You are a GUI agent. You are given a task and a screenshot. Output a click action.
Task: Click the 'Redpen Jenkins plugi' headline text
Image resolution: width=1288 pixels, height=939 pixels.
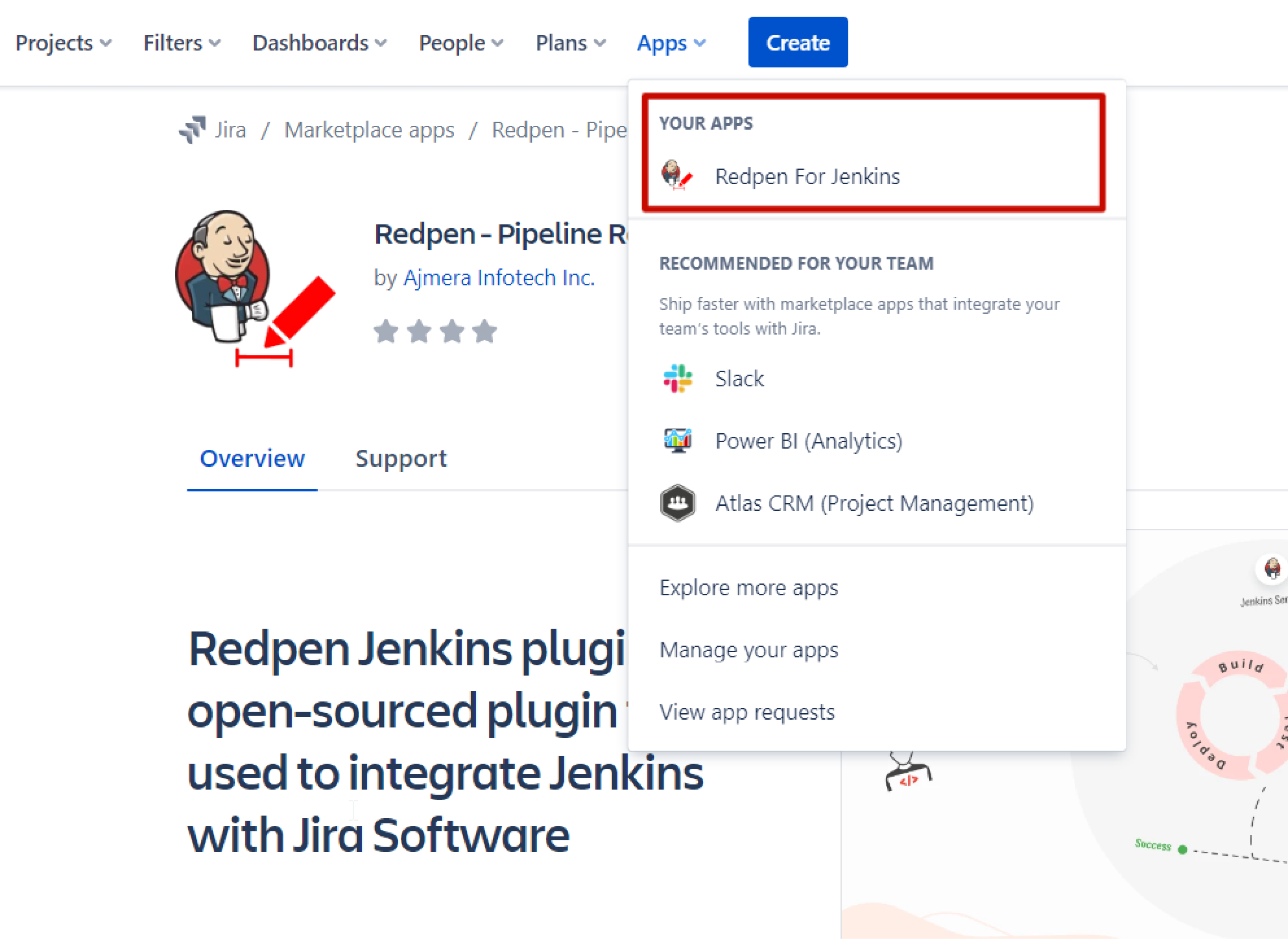click(407, 649)
